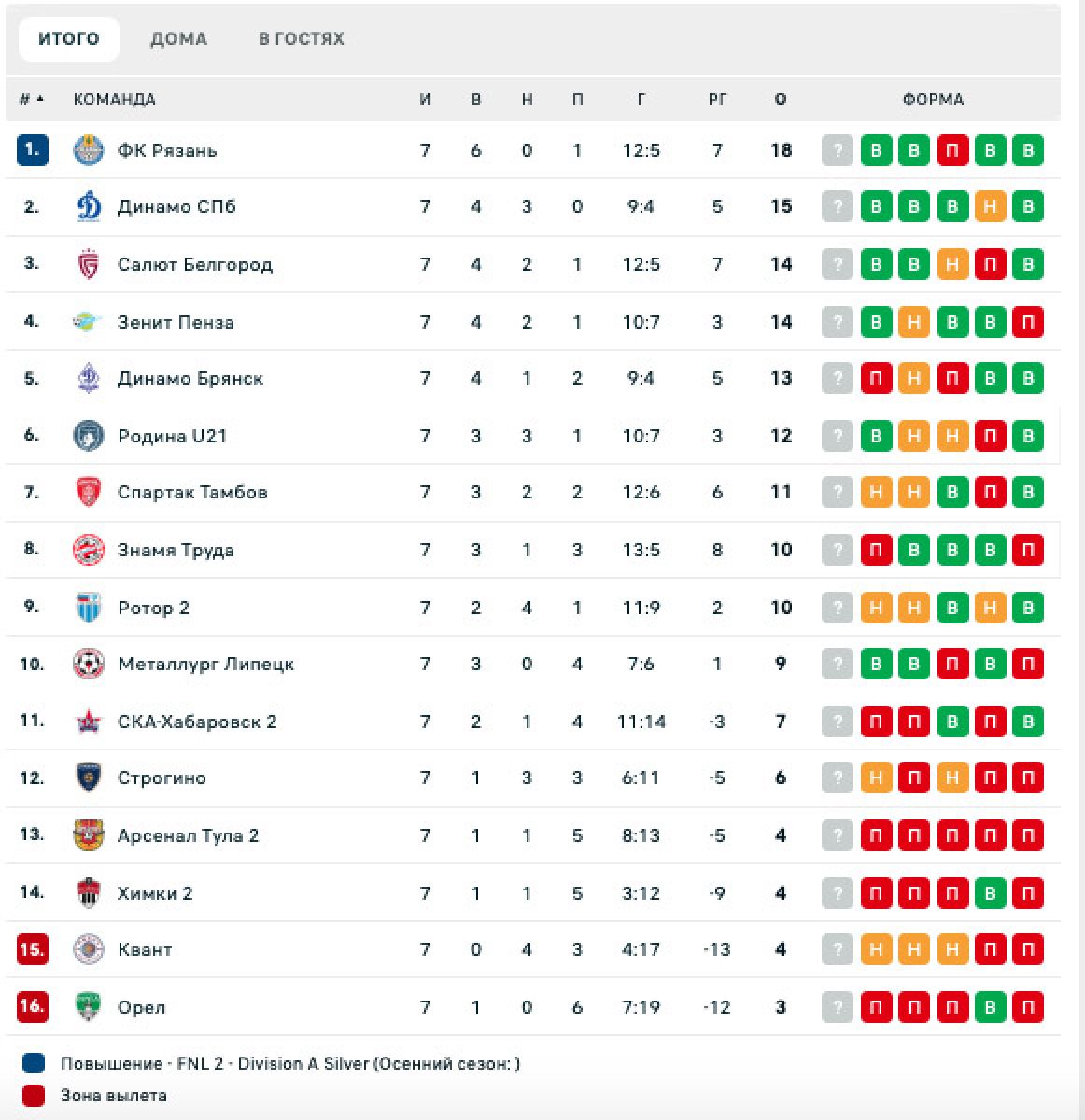Select the Ротор 2 team crest
Viewport: 1085px width, 1120px height.
coord(89,608)
